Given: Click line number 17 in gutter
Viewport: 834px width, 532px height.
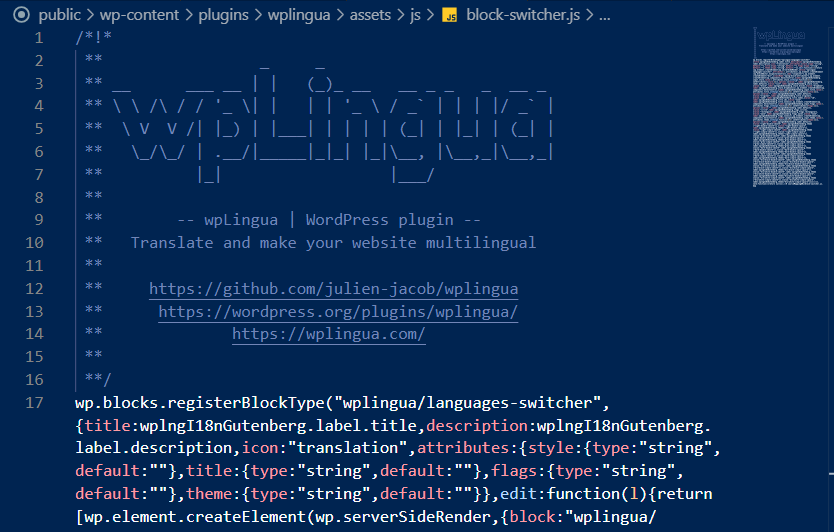Looking at the screenshot, I should [x=35, y=403].
